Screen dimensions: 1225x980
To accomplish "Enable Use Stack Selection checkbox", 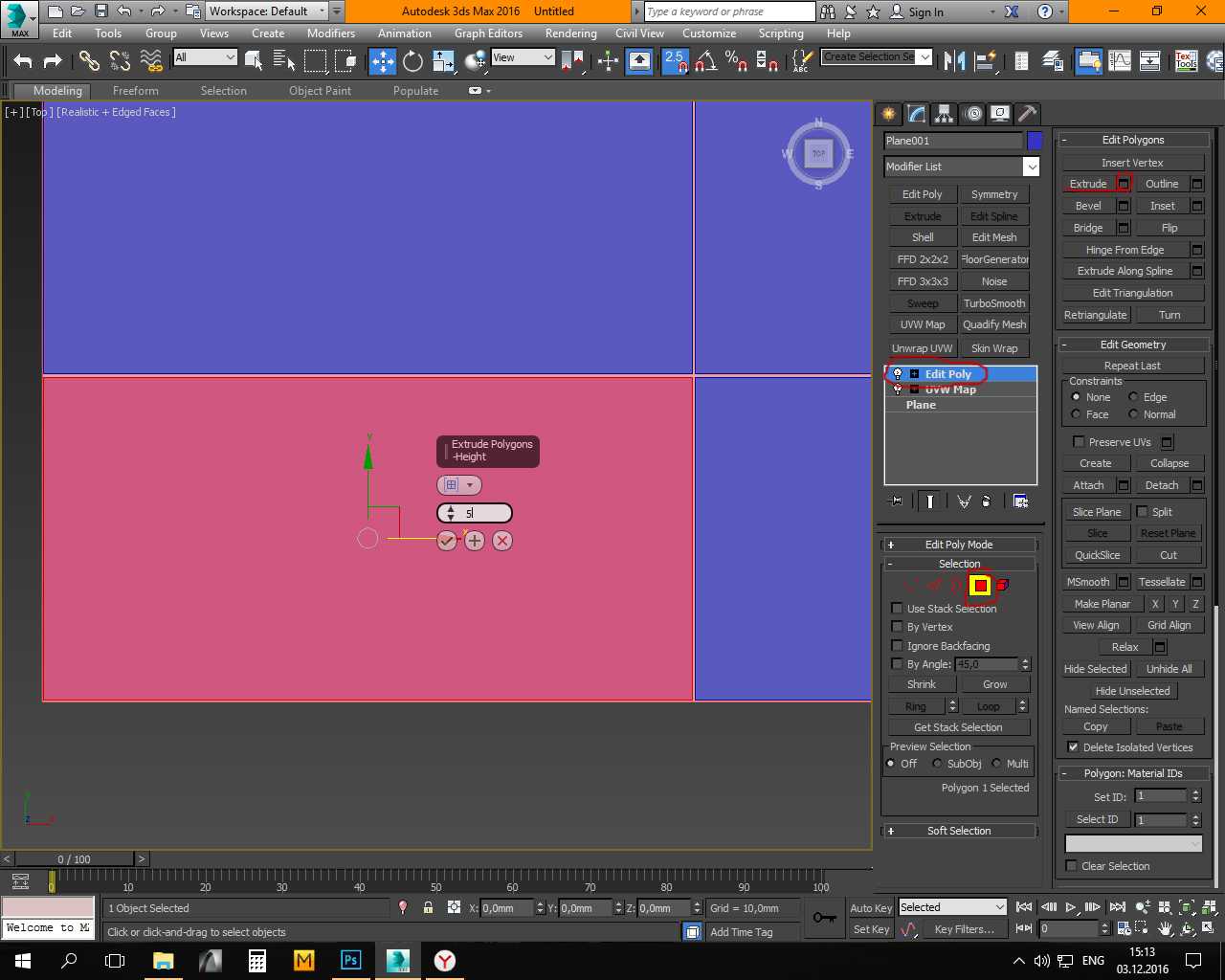I will (897, 608).
